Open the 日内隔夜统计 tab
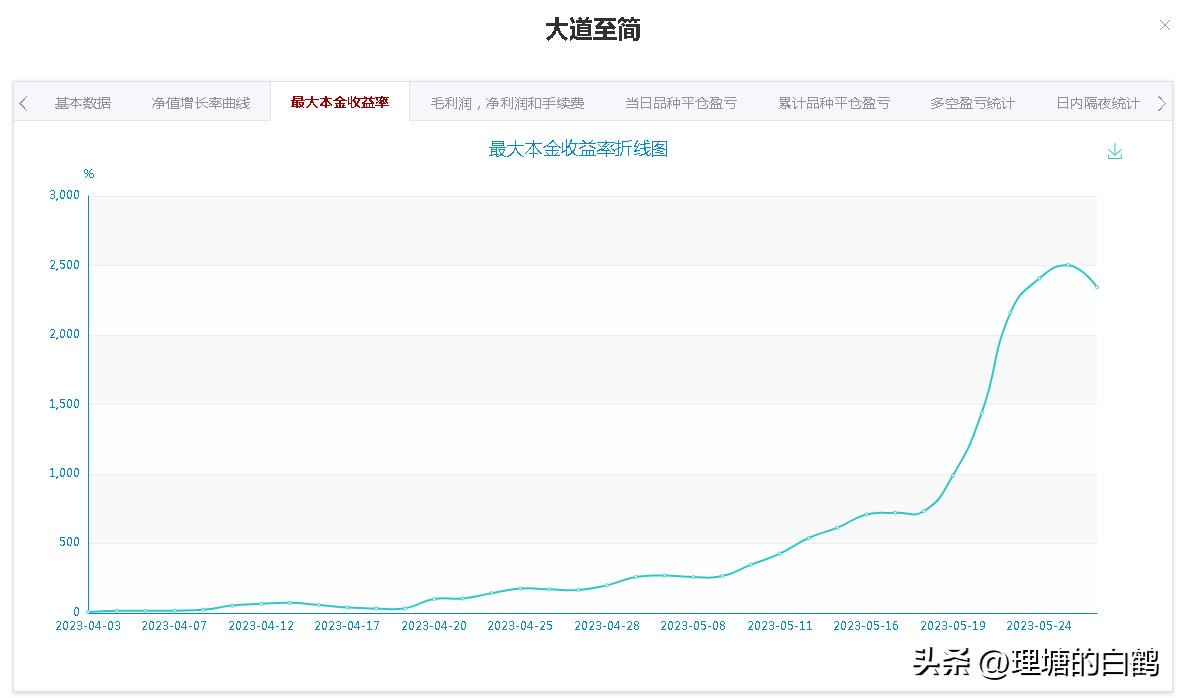The height and width of the screenshot is (698, 1180). pyautogui.click(x=1096, y=102)
